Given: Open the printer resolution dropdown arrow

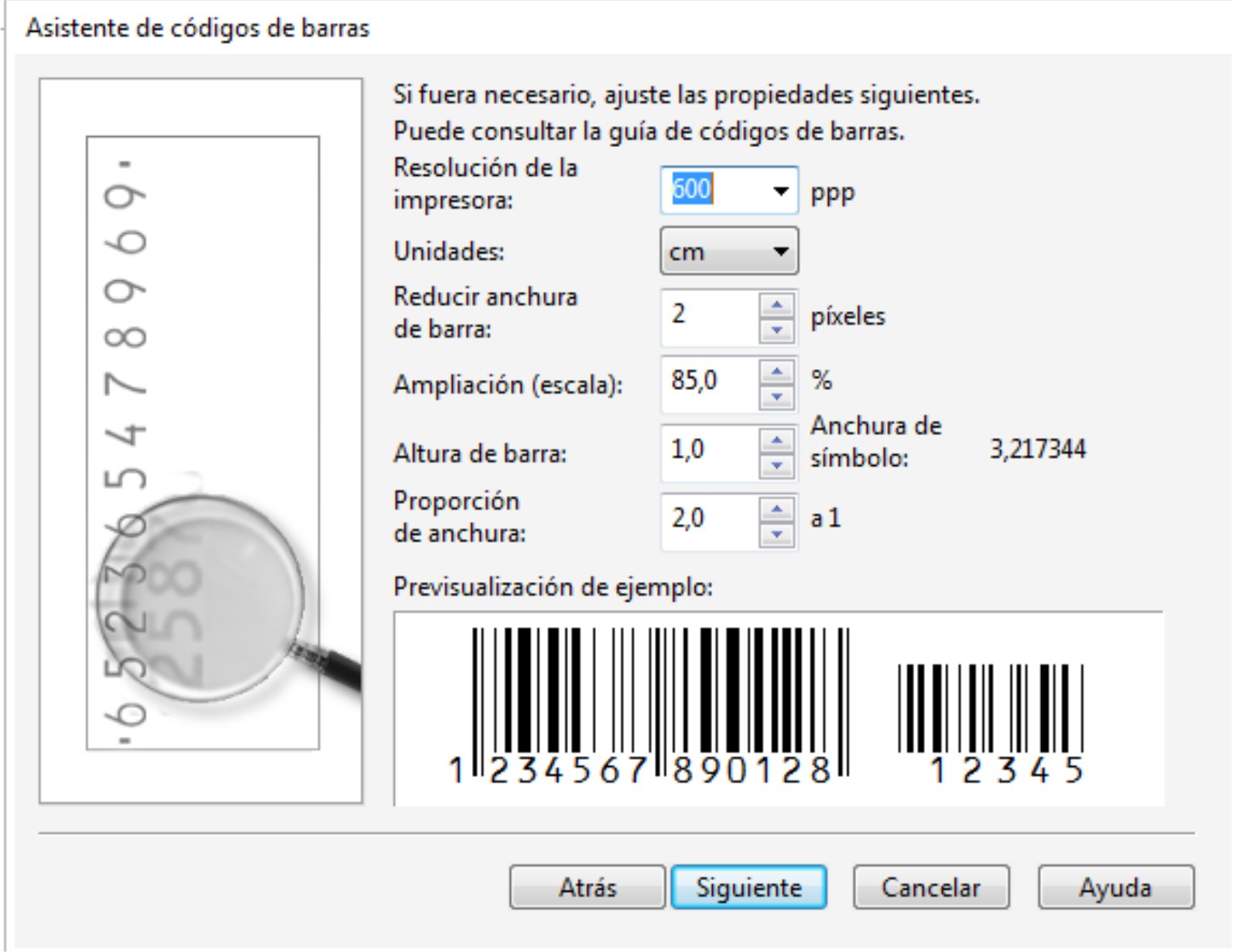Looking at the screenshot, I should pyautogui.click(x=781, y=190).
